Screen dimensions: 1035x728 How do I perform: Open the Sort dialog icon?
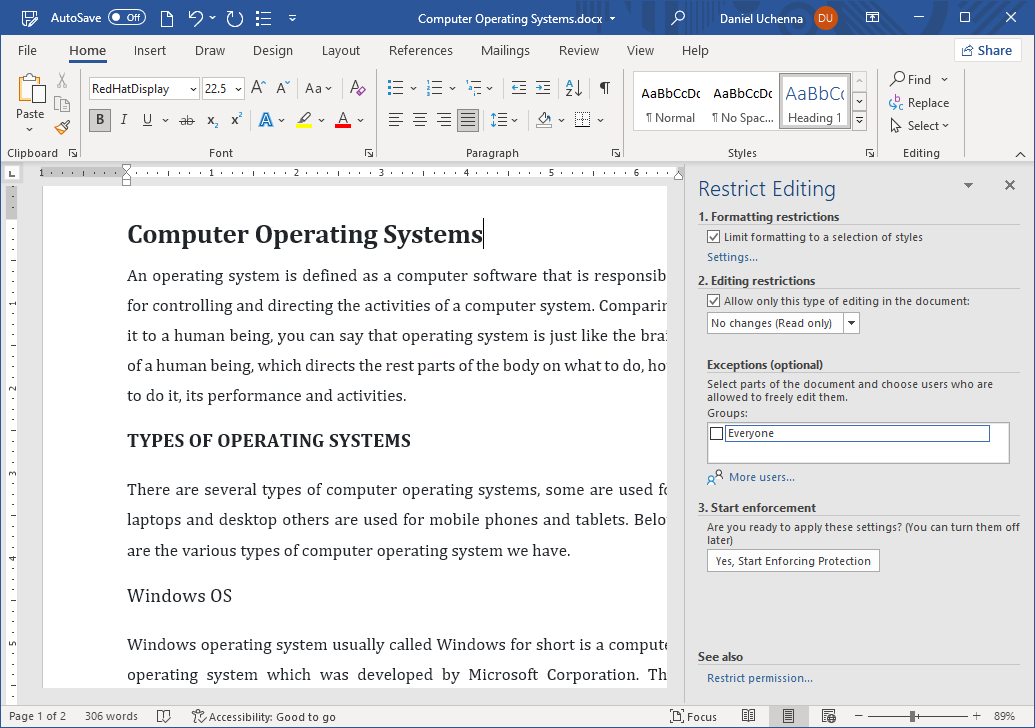point(572,88)
